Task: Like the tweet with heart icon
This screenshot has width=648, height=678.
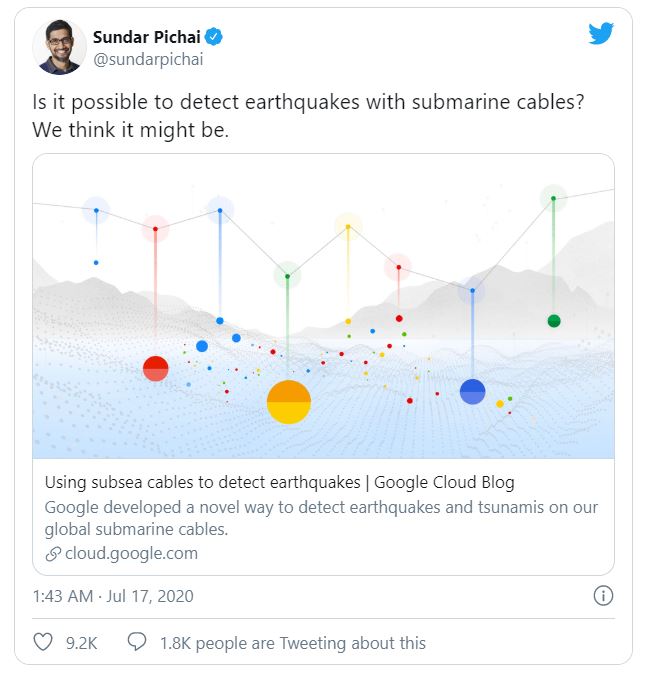Action: point(44,643)
